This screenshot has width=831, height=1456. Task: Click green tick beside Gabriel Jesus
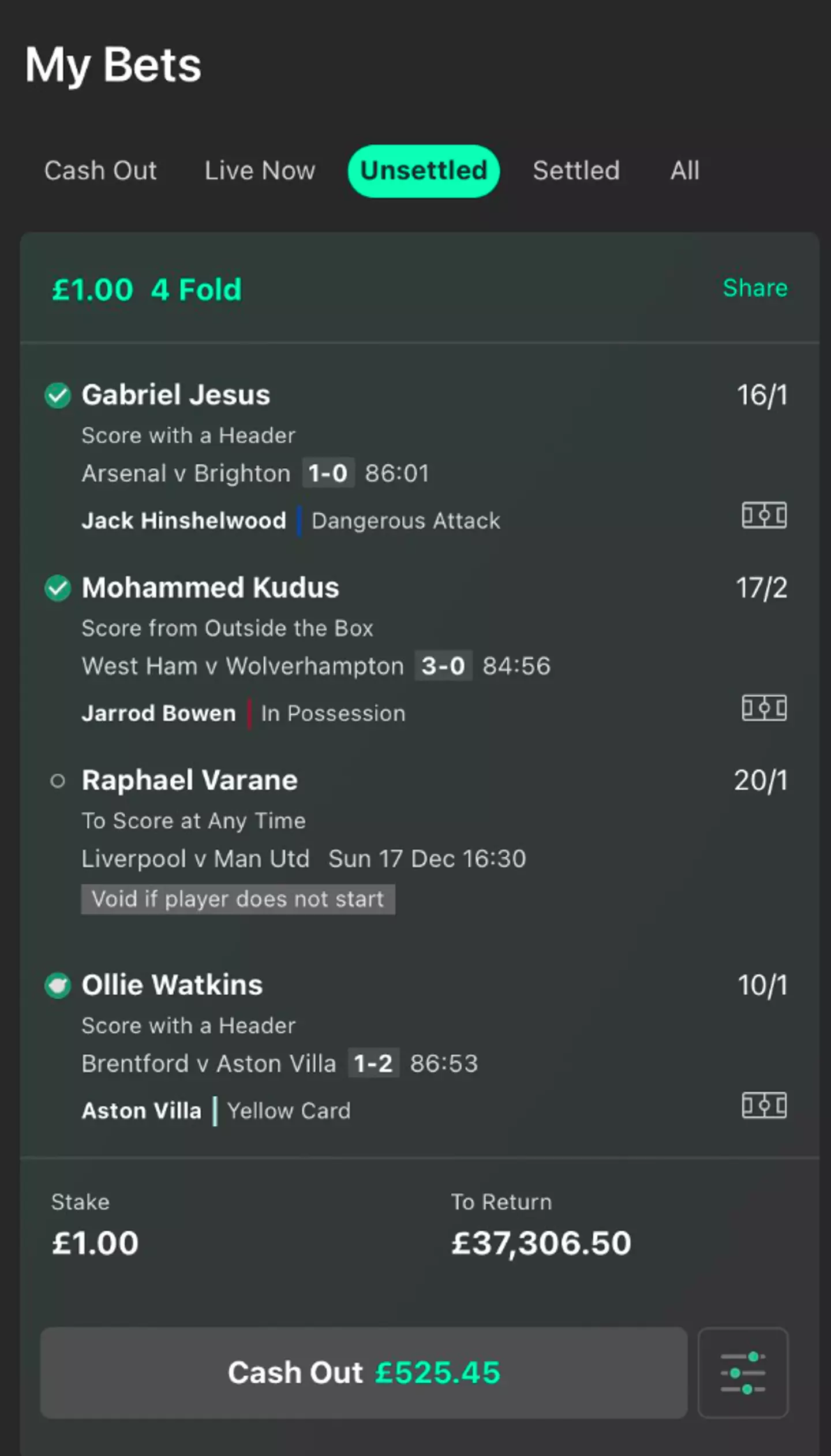pos(58,395)
